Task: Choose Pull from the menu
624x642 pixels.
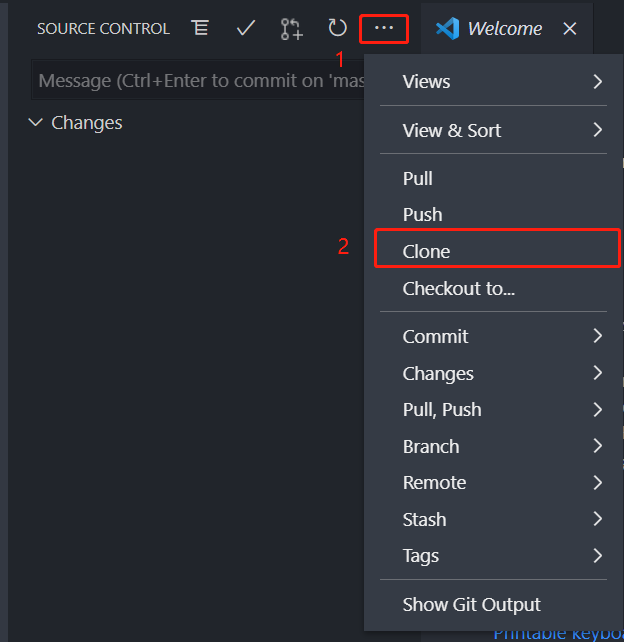Action: tap(493, 179)
